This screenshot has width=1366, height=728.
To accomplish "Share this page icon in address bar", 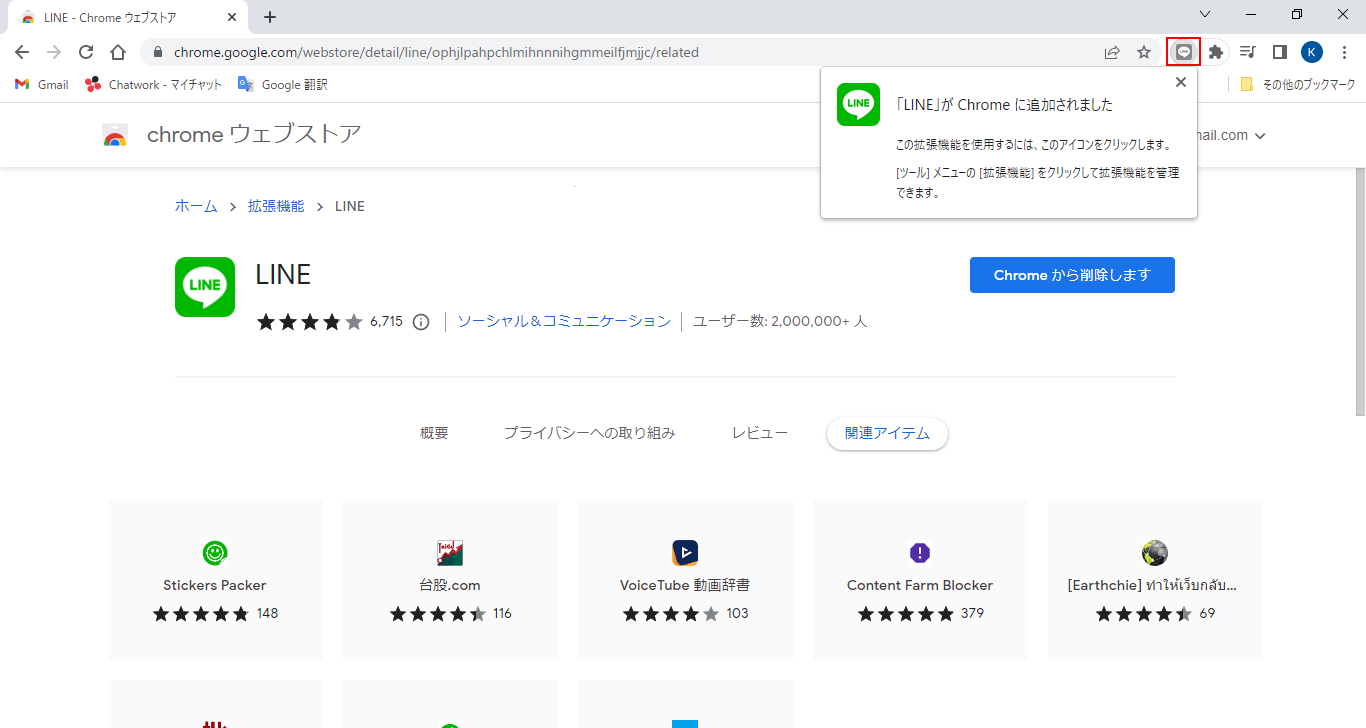I will point(1112,52).
